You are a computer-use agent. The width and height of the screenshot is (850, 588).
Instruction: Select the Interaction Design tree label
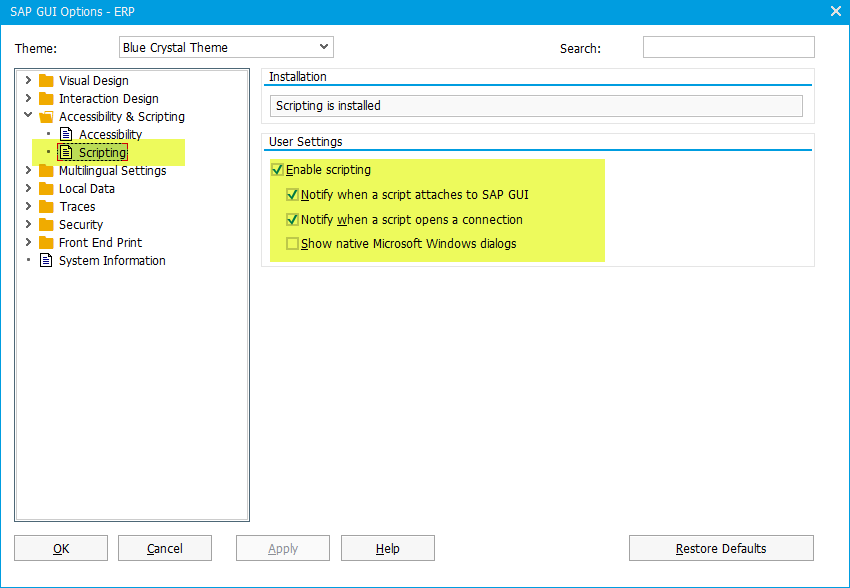(x=108, y=99)
